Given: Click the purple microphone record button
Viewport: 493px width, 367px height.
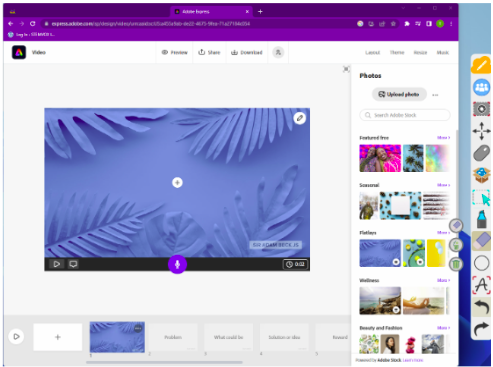Looking at the screenshot, I should click(x=177, y=264).
